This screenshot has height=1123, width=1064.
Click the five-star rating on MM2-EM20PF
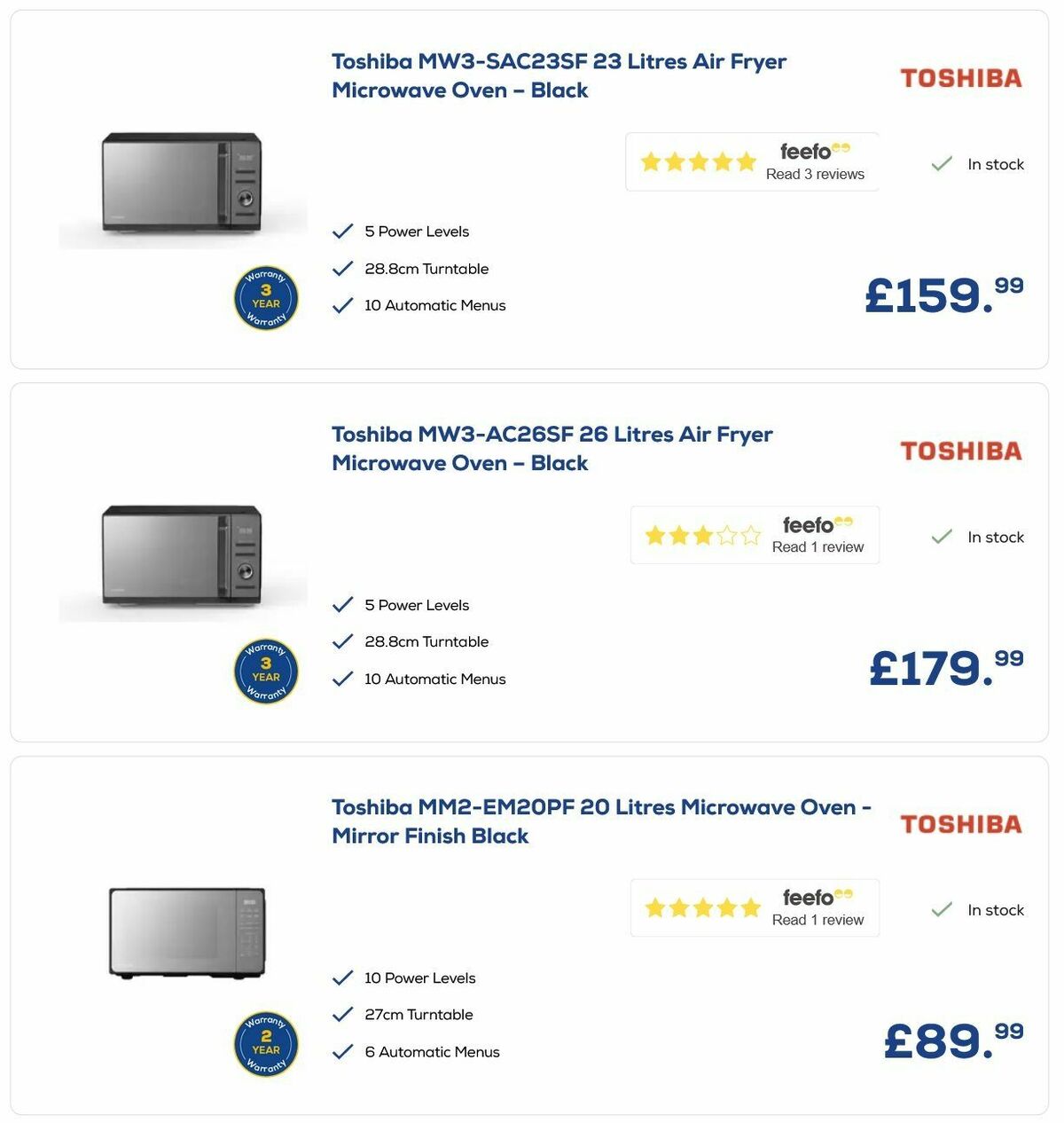click(x=701, y=908)
